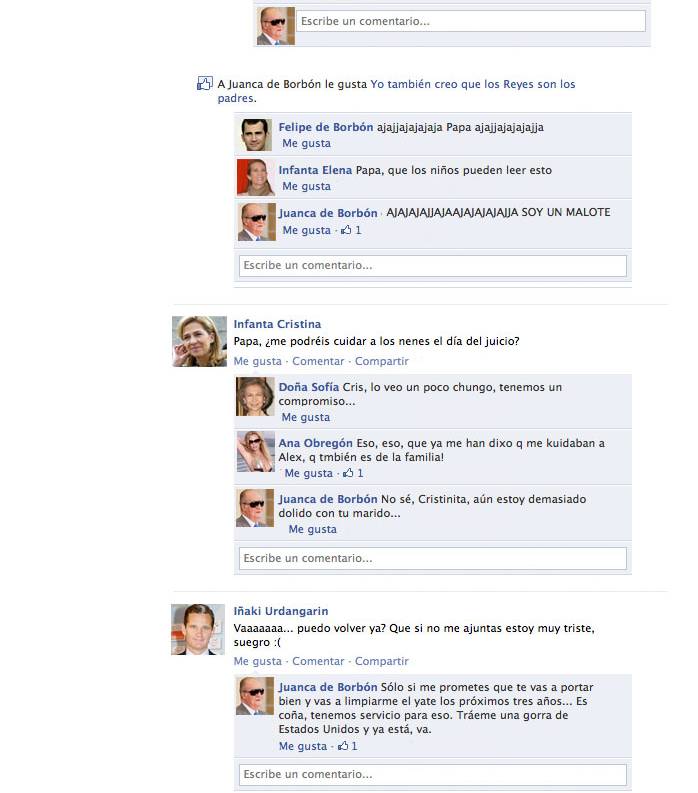The width and height of the screenshot is (698, 793).
Task: Open Iñaki Urdangarin's profile picture
Action: pos(198,629)
